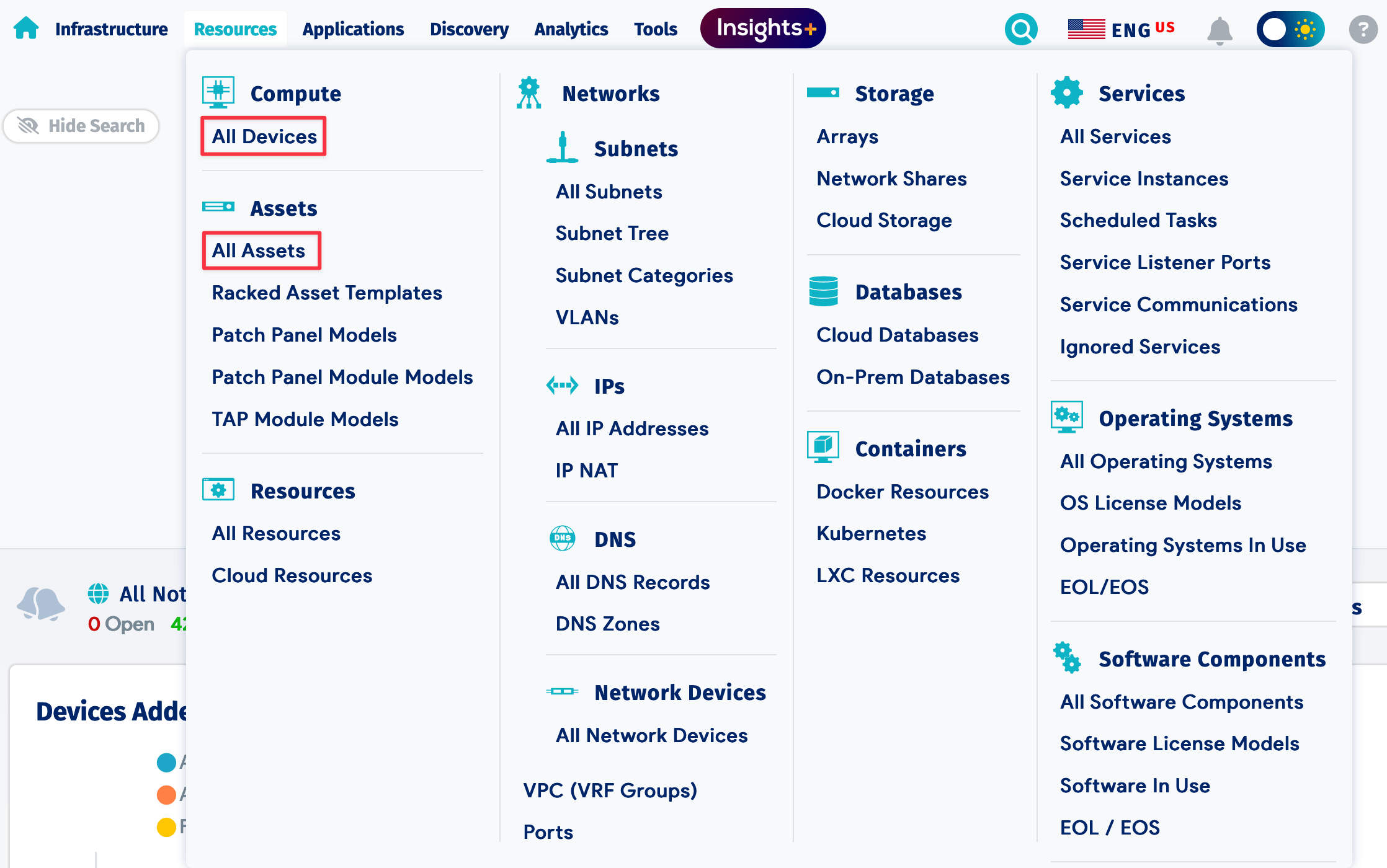The width and height of the screenshot is (1387, 868).
Task: Open Subnet Tree under Subnets
Action: coord(612,233)
